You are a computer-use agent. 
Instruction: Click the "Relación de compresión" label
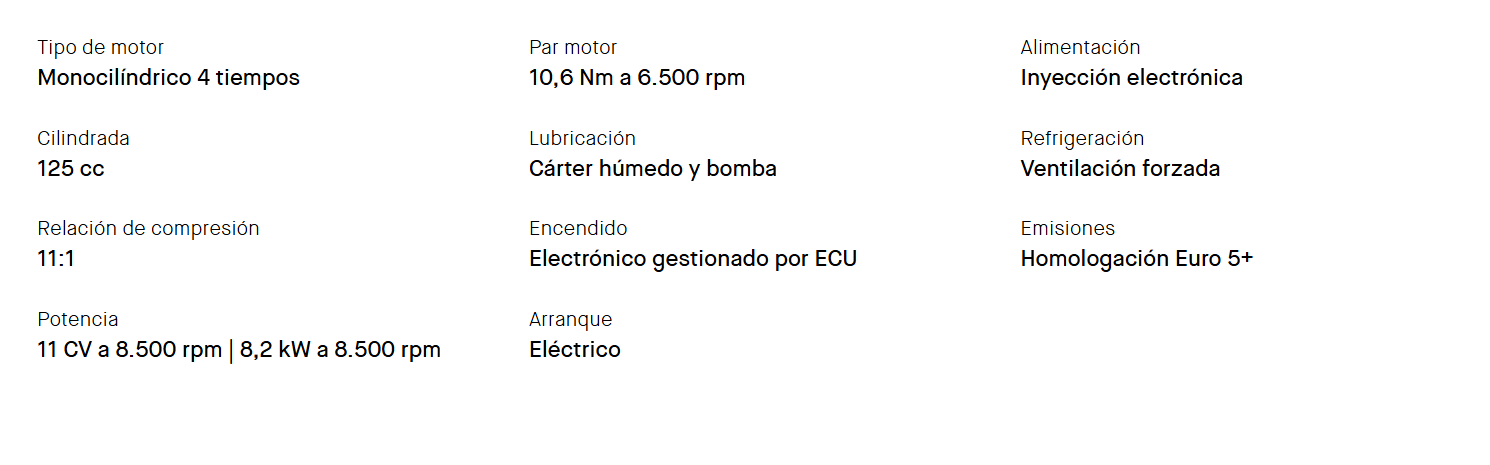pyautogui.click(x=148, y=228)
